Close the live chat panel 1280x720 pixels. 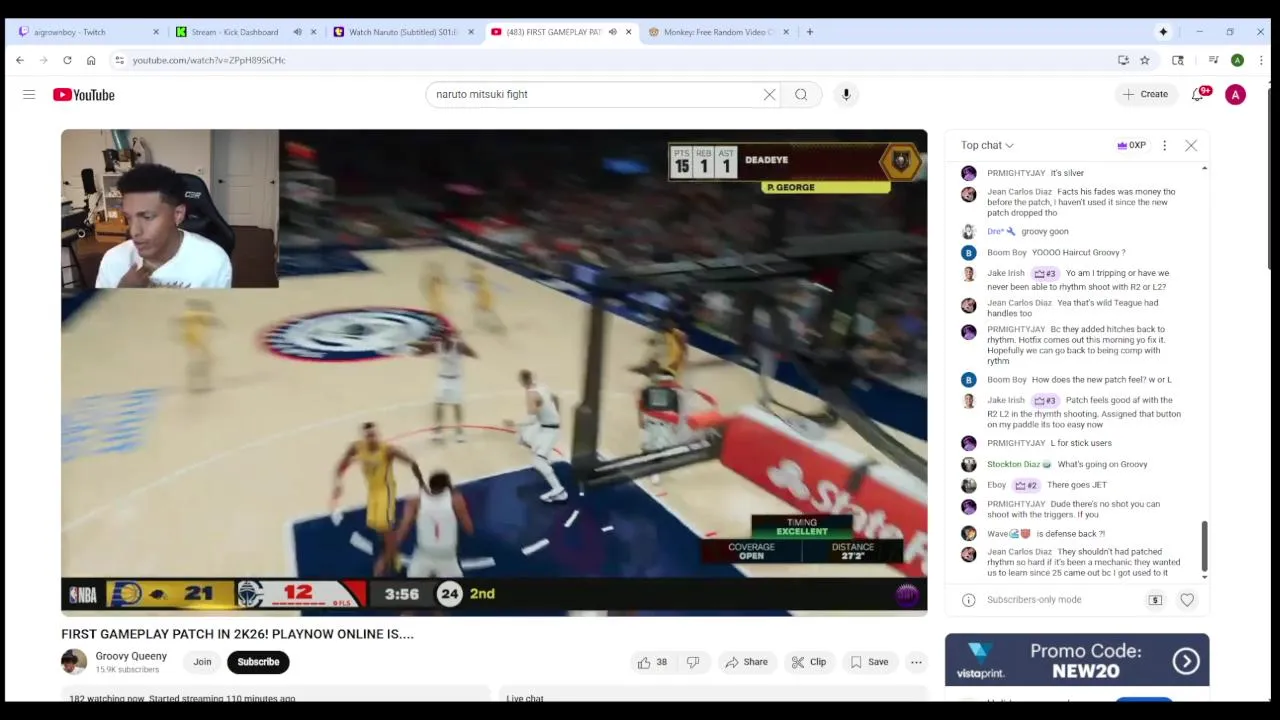point(1191,146)
